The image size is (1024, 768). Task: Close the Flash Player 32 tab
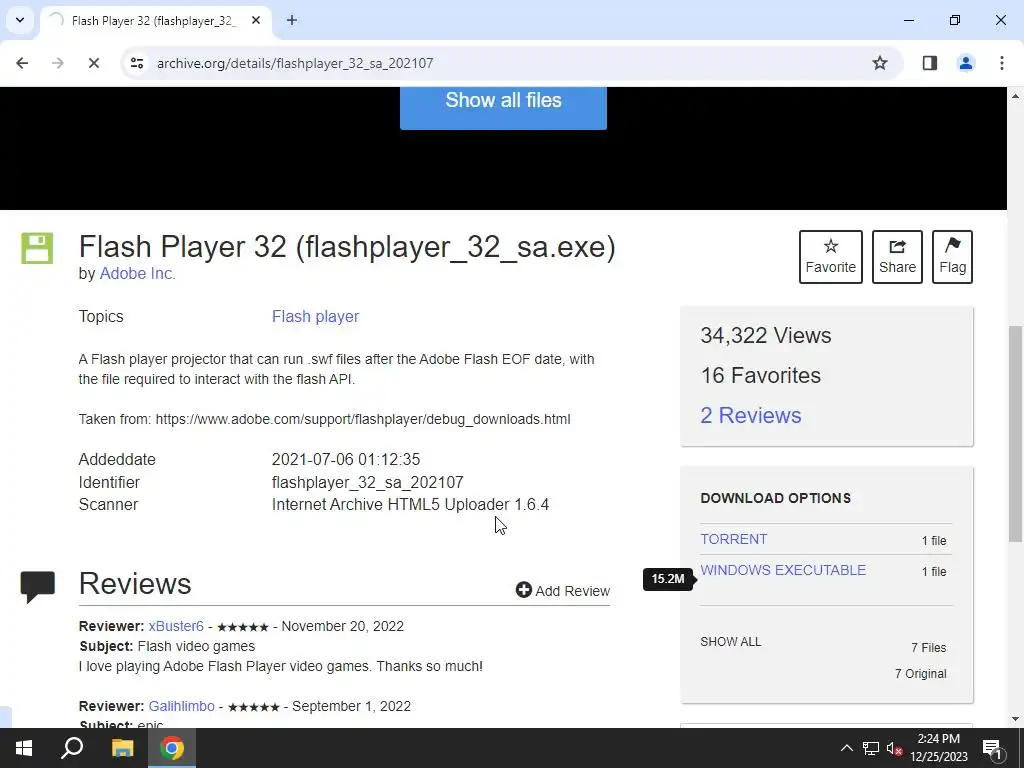pyautogui.click(x=256, y=20)
